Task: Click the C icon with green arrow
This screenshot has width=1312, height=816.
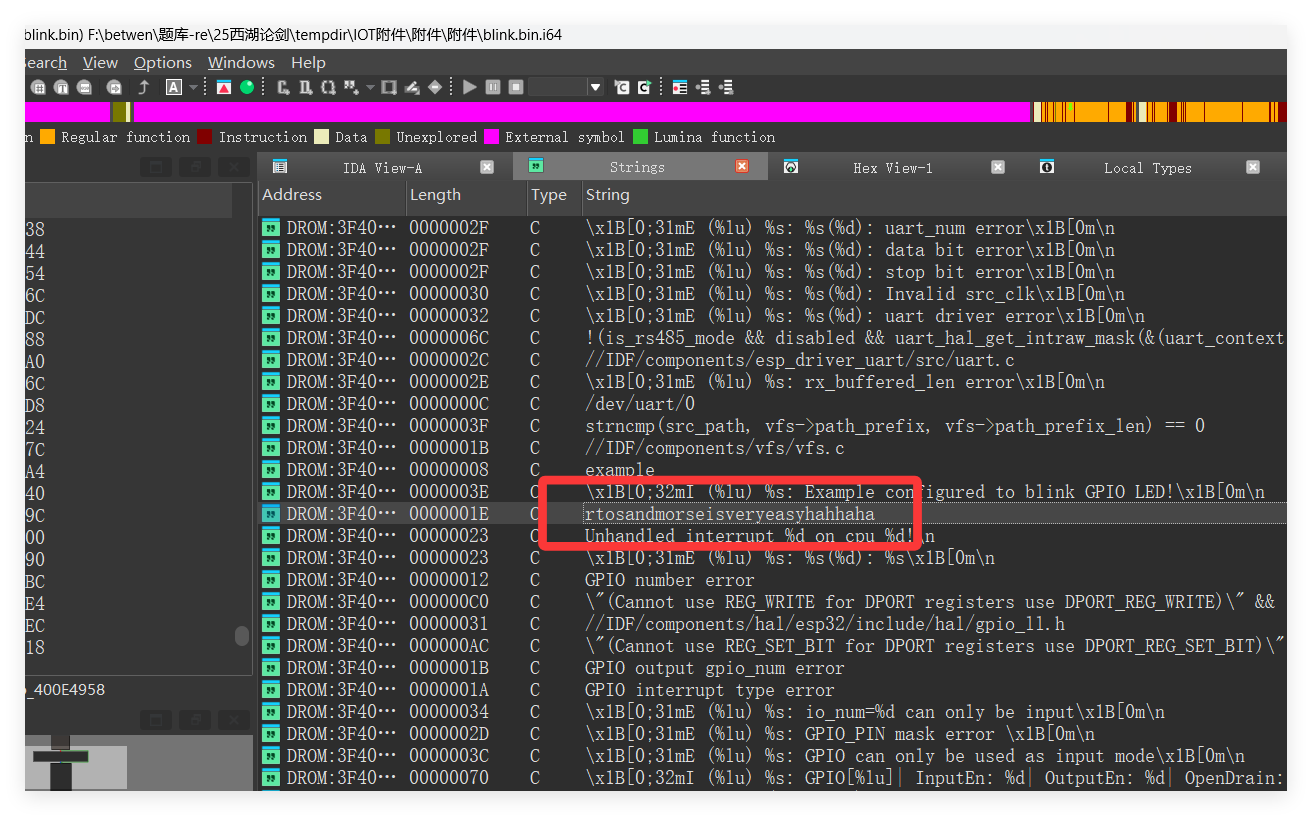Action: click(x=644, y=87)
